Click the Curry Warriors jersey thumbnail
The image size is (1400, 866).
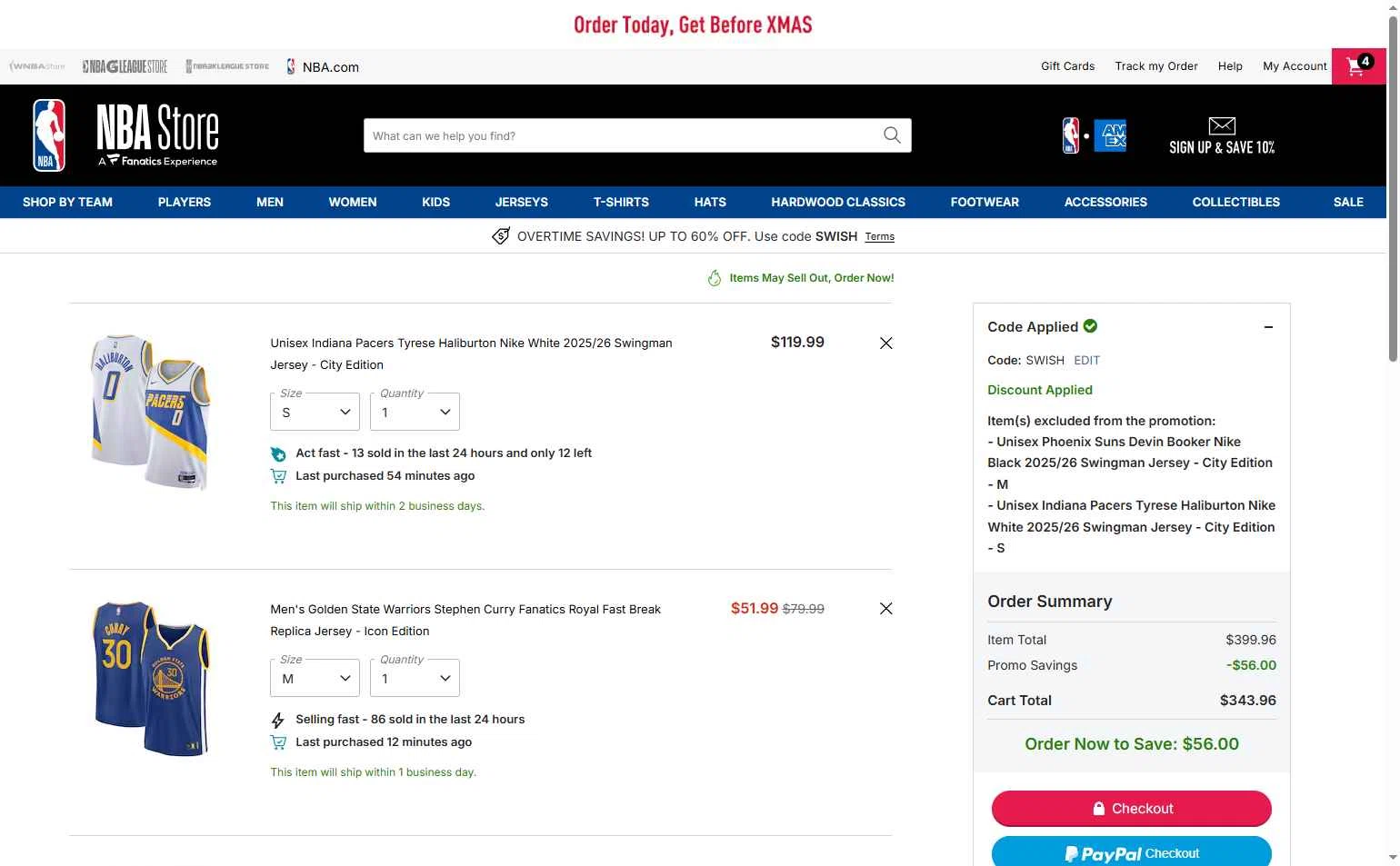pyautogui.click(x=151, y=678)
